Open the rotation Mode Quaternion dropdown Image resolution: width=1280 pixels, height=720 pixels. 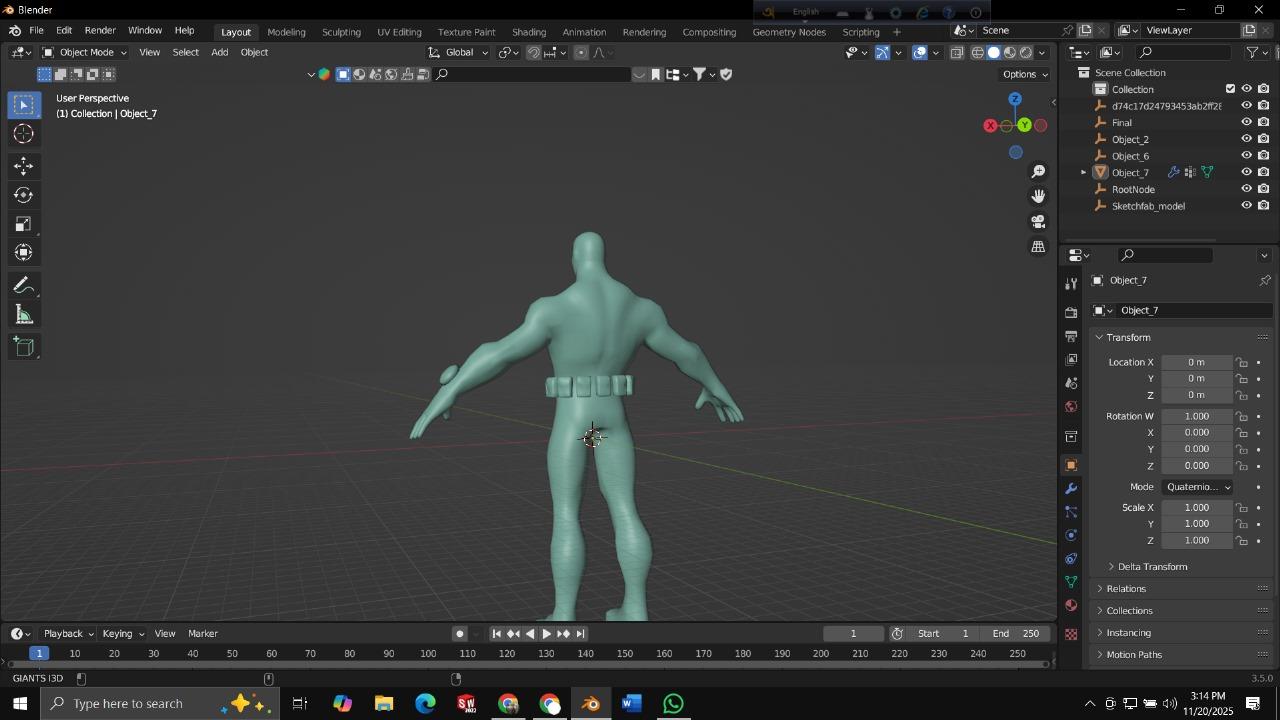click(1197, 487)
